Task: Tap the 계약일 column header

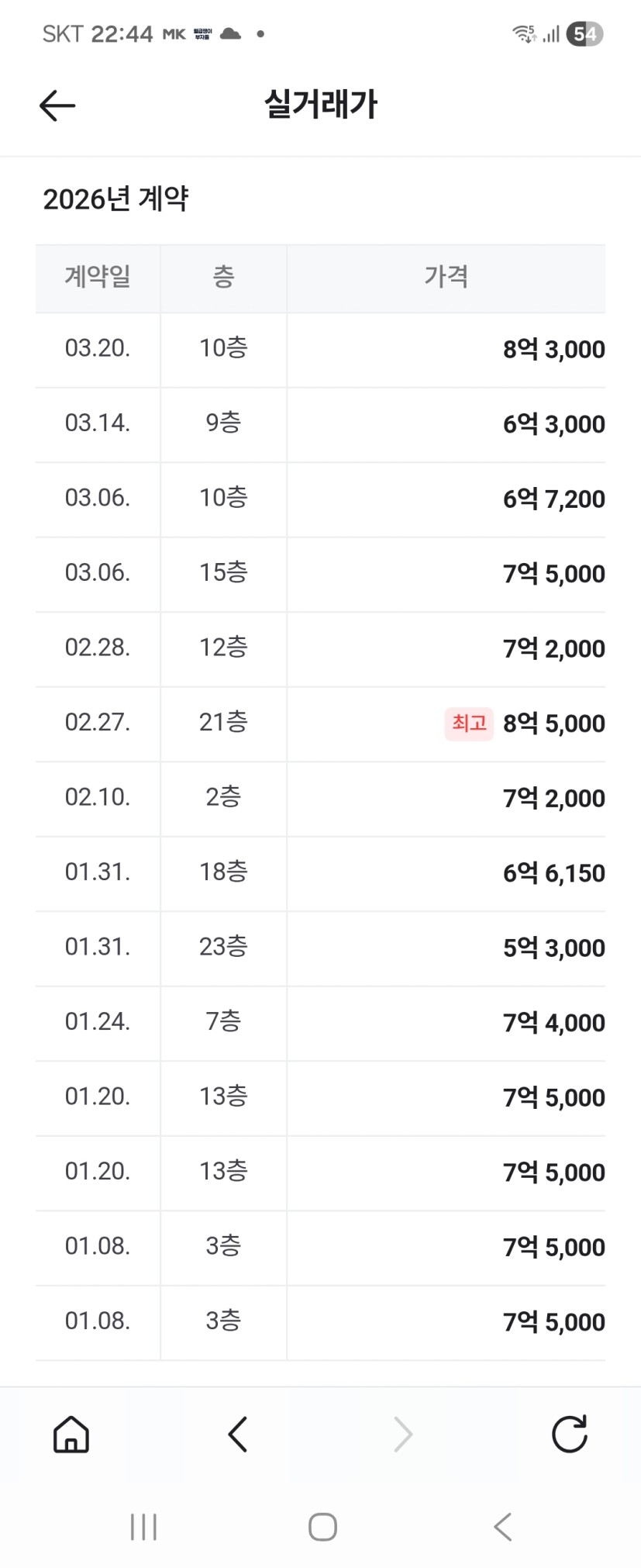Action: click(x=98, y=277)
